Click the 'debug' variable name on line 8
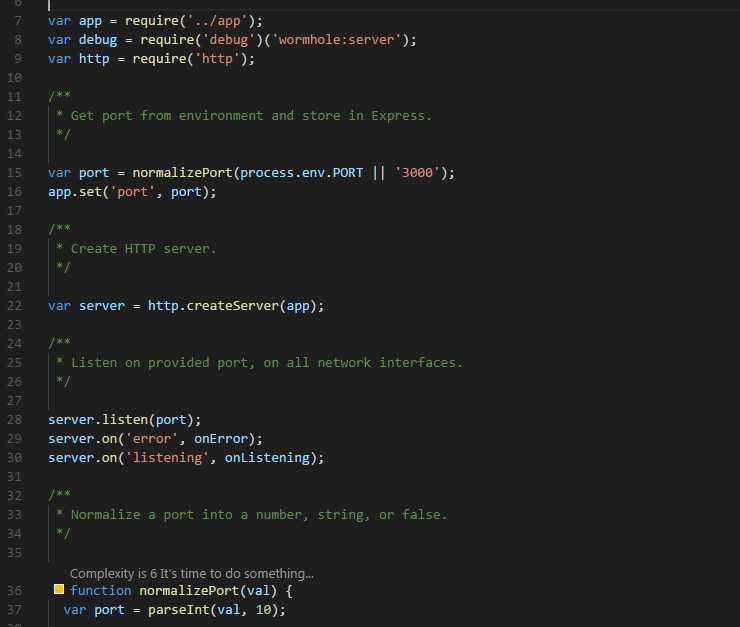 click(98, 40)
